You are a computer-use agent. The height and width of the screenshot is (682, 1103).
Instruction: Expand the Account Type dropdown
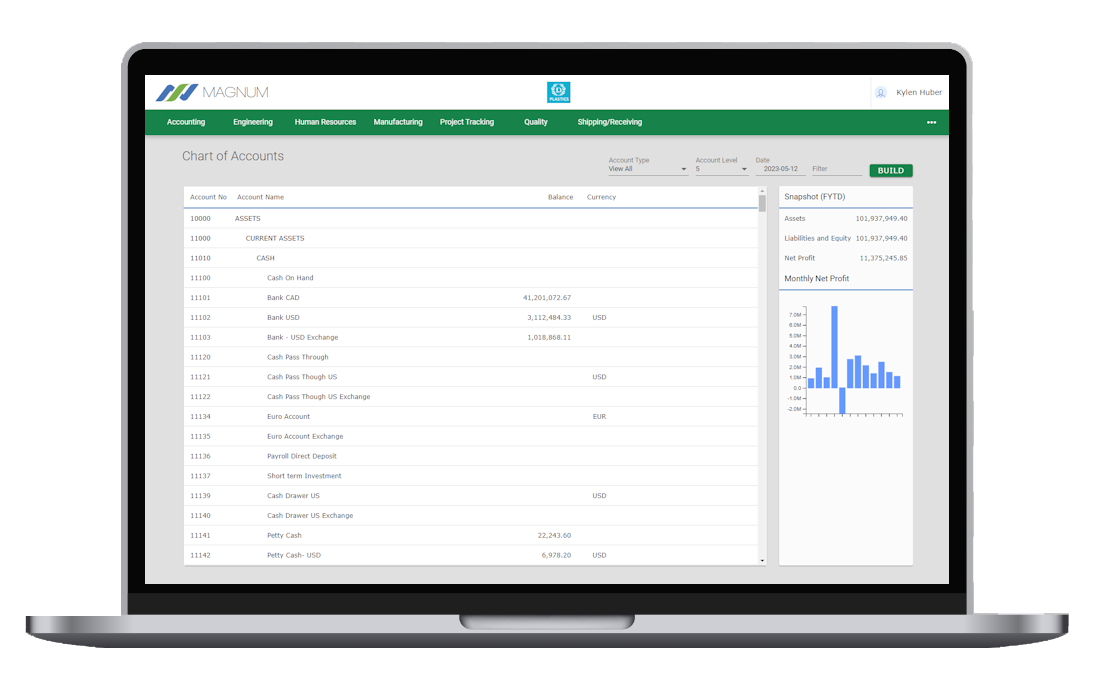(647, 169)
